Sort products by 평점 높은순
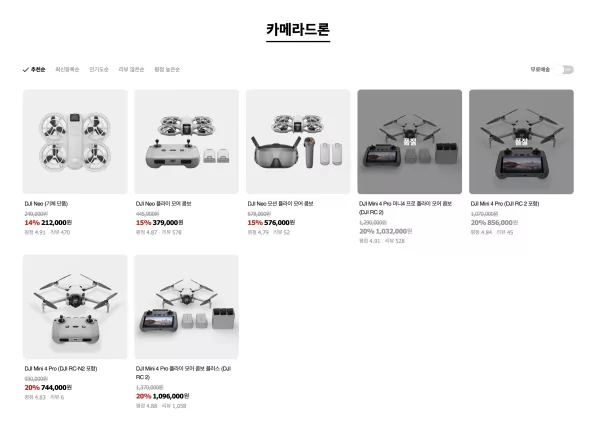The width and height of the screenshot is (600, 425). coord(167,70)
